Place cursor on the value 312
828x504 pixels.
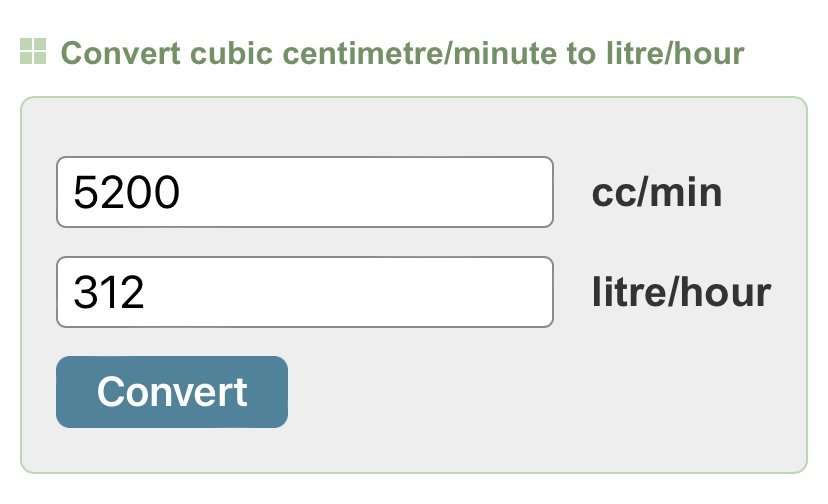109,292
